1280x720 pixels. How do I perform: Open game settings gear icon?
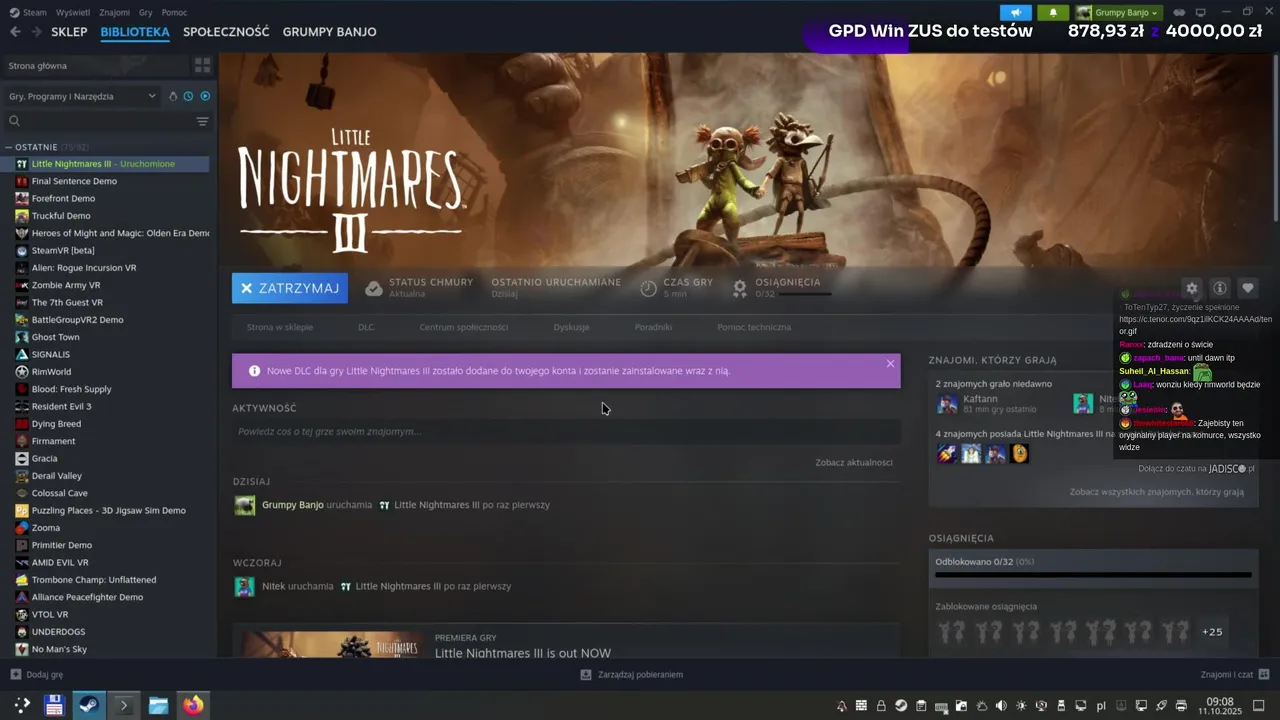(1191, 288)
